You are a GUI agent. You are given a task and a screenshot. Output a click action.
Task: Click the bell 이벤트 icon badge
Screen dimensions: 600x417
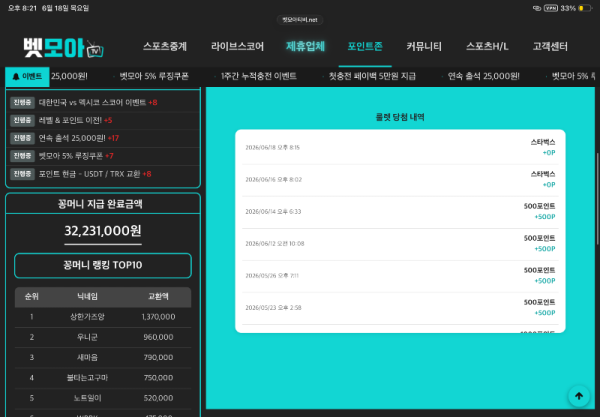(27, 77)
